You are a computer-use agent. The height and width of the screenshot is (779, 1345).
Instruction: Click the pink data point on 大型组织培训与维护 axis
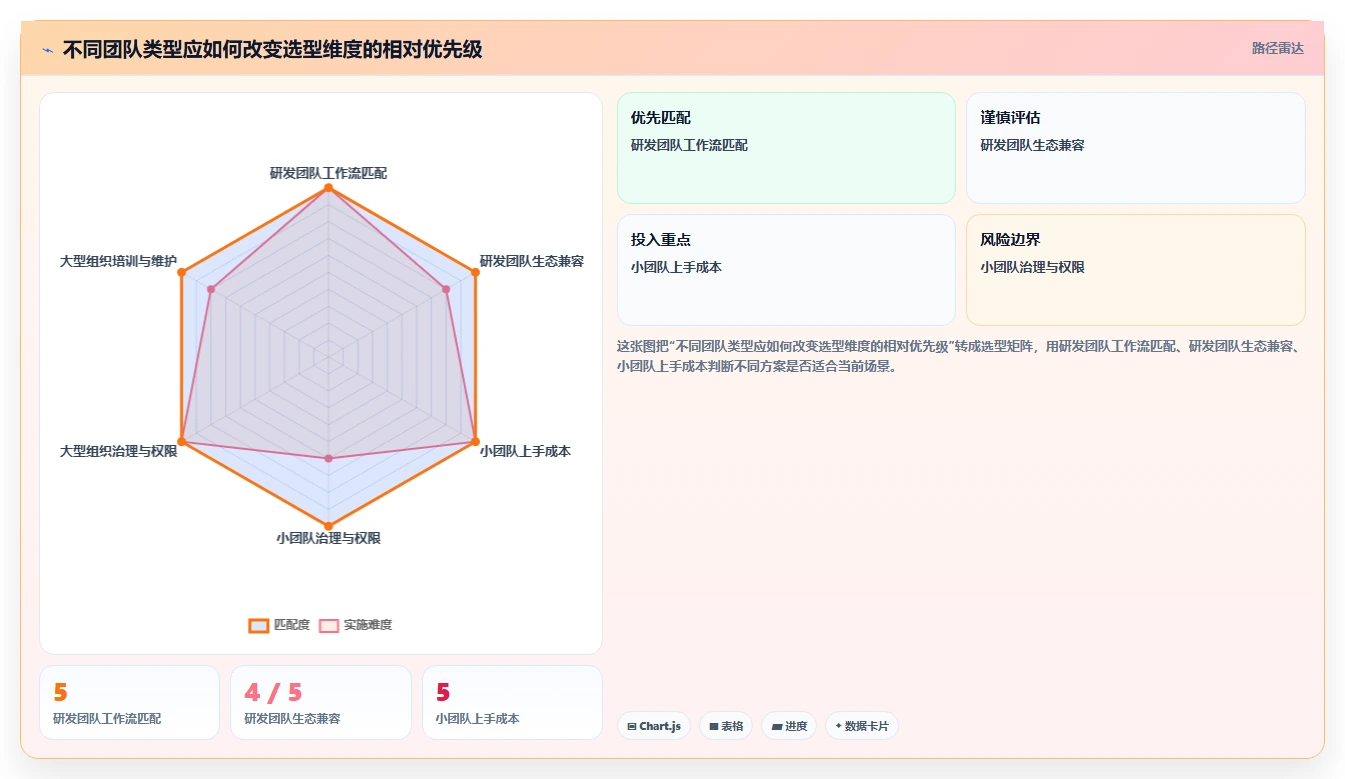pos(210,289)
